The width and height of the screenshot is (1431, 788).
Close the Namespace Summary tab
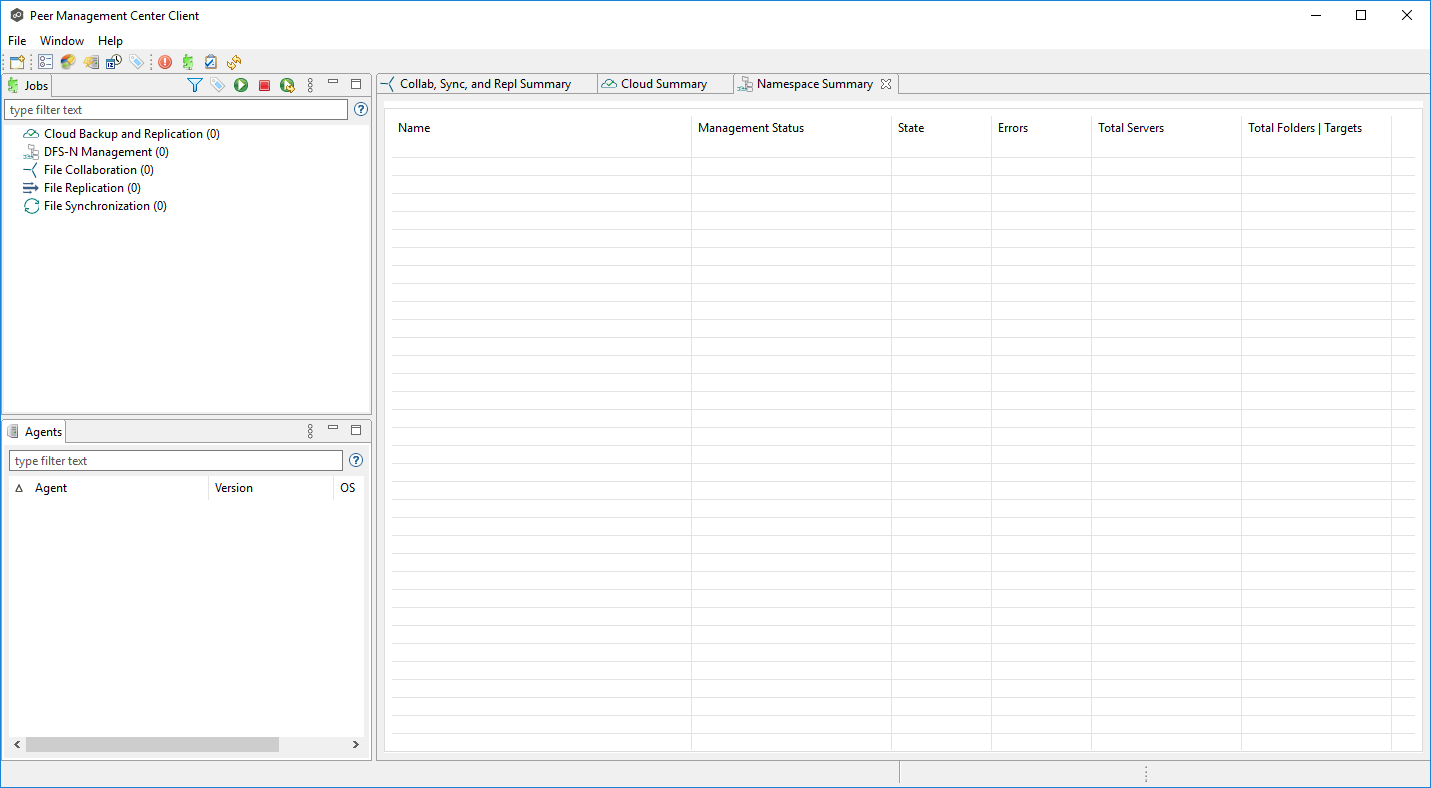click(886, 84)
